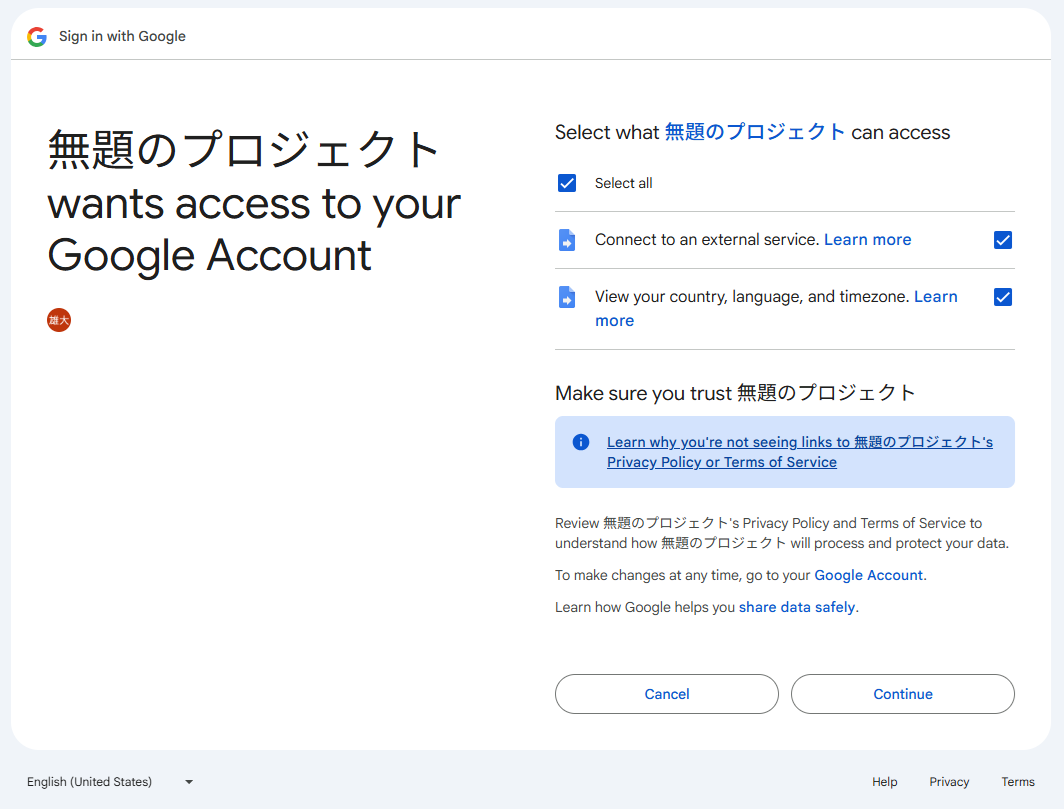This screenshot has height=809, width=1064.
Task: Open Privacy in the footer
Action: [949, 782]
